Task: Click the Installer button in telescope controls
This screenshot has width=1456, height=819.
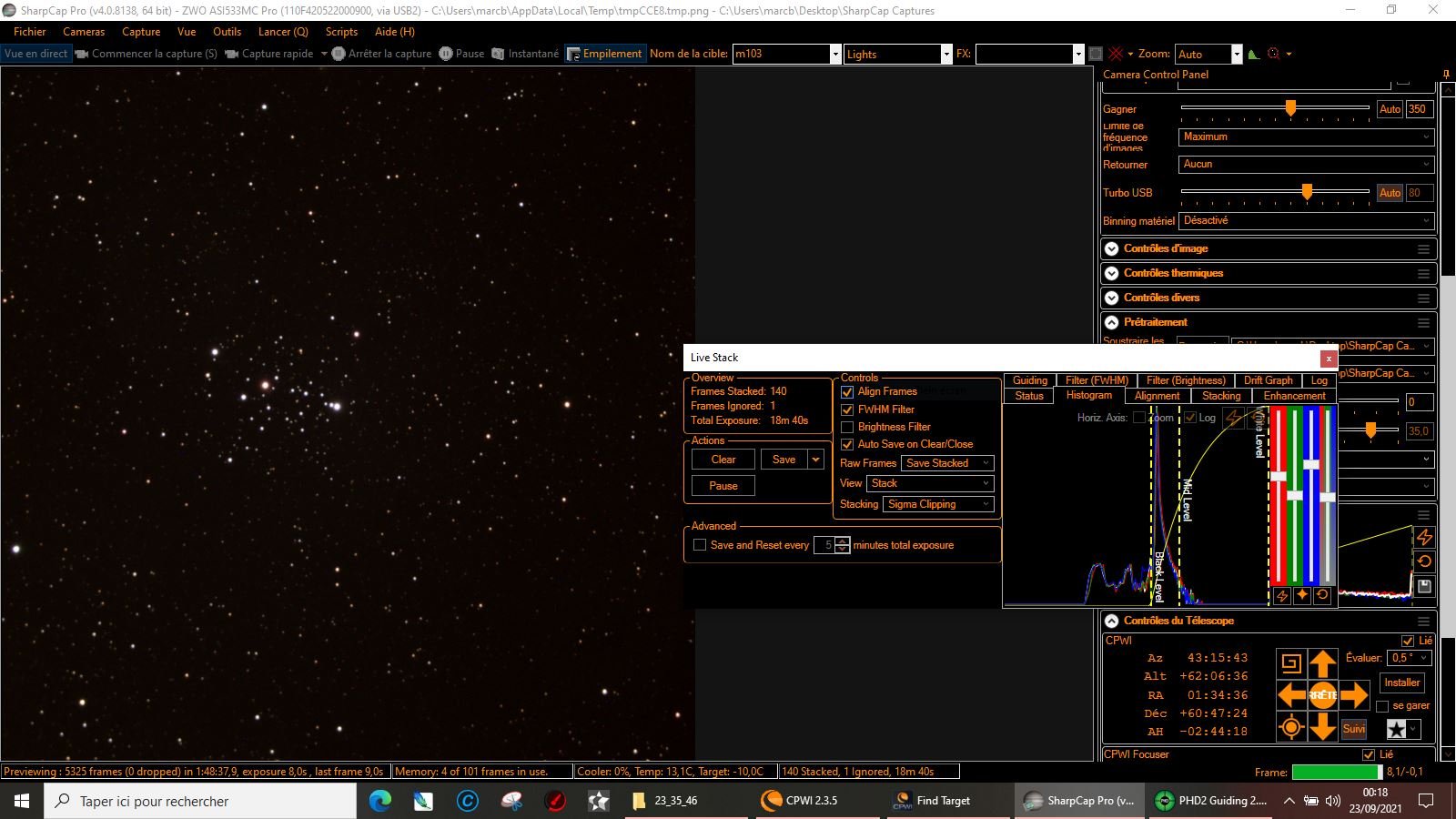Action: [1402, 682]
